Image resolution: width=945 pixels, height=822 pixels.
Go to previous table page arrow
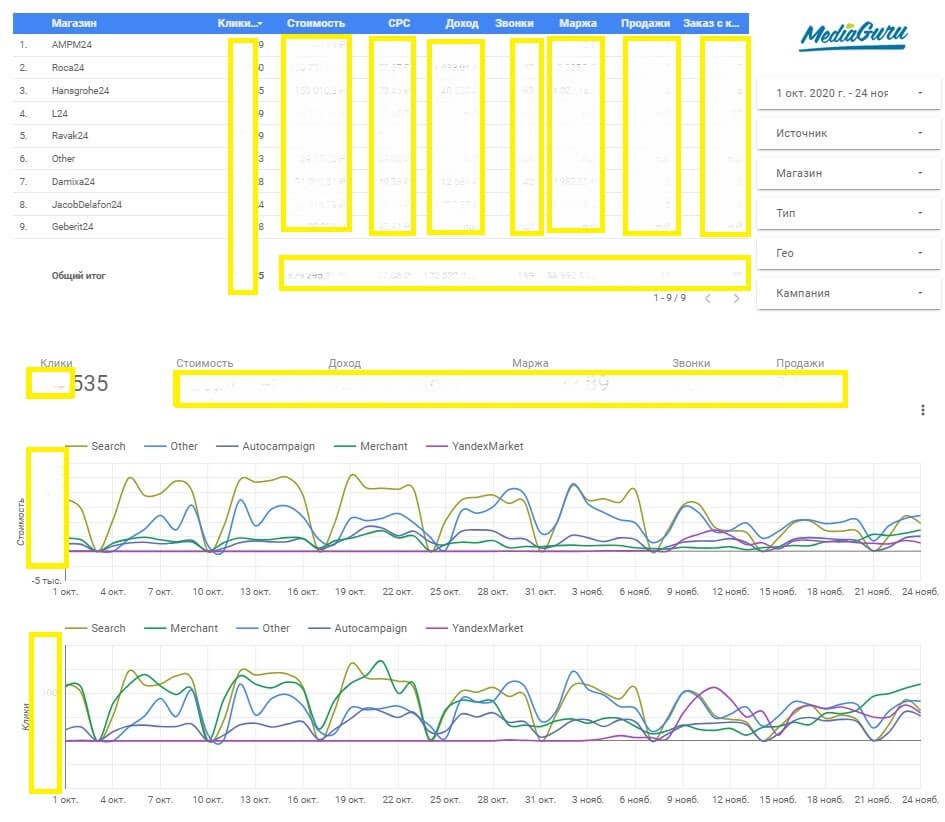(707, 298)
